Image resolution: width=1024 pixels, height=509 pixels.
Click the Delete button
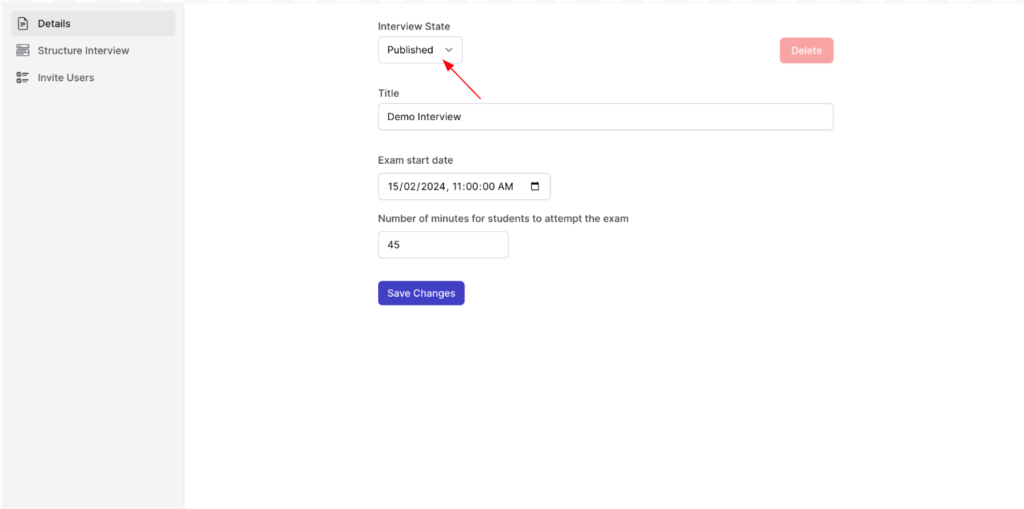pos(806,50)
